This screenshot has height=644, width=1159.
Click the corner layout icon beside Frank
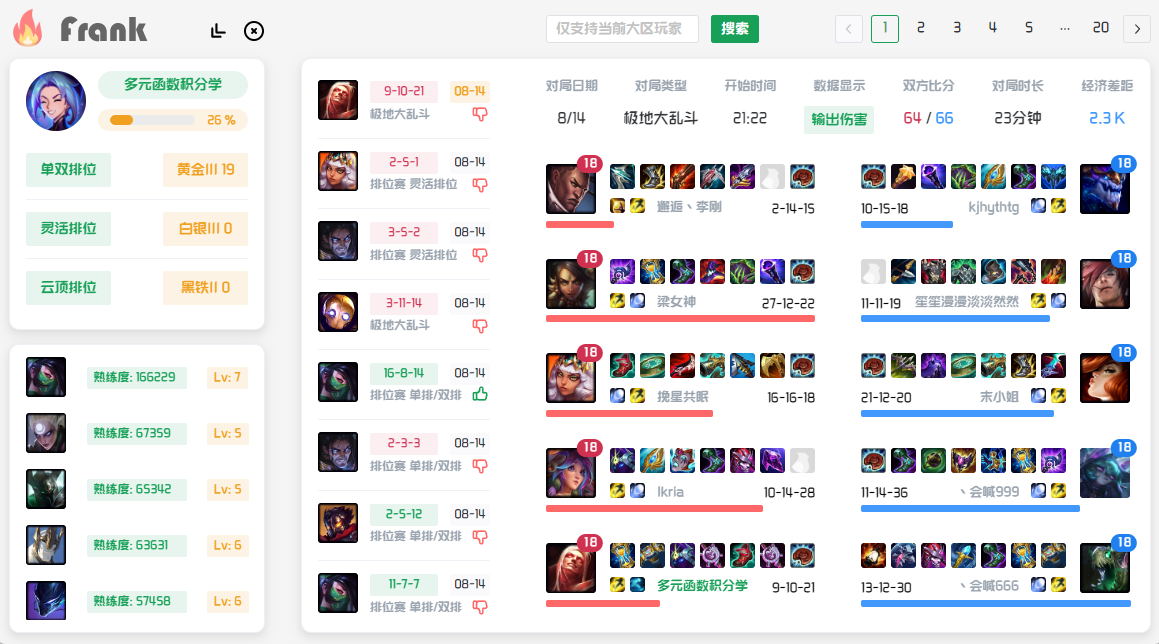[217, 30]
